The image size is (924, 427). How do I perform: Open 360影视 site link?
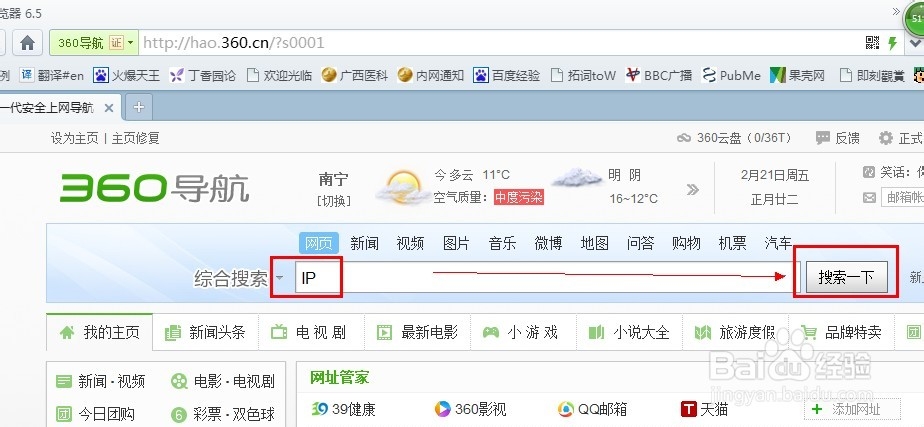point(470,409)
